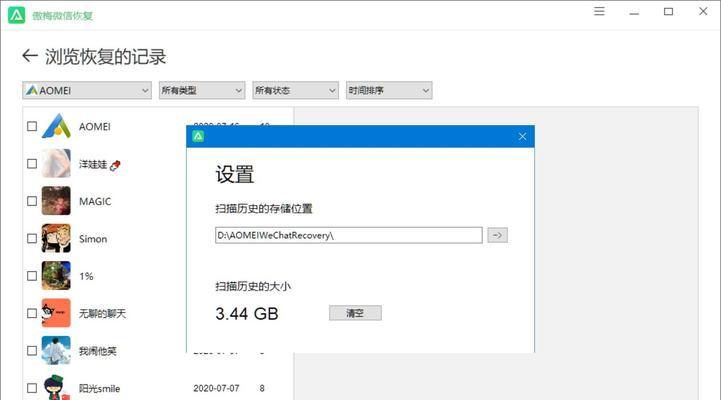Image resolution: width=721 pixels, height=400 pixels.
Task: Select the contact name 洋娃娃
Action: pos(93,164)
